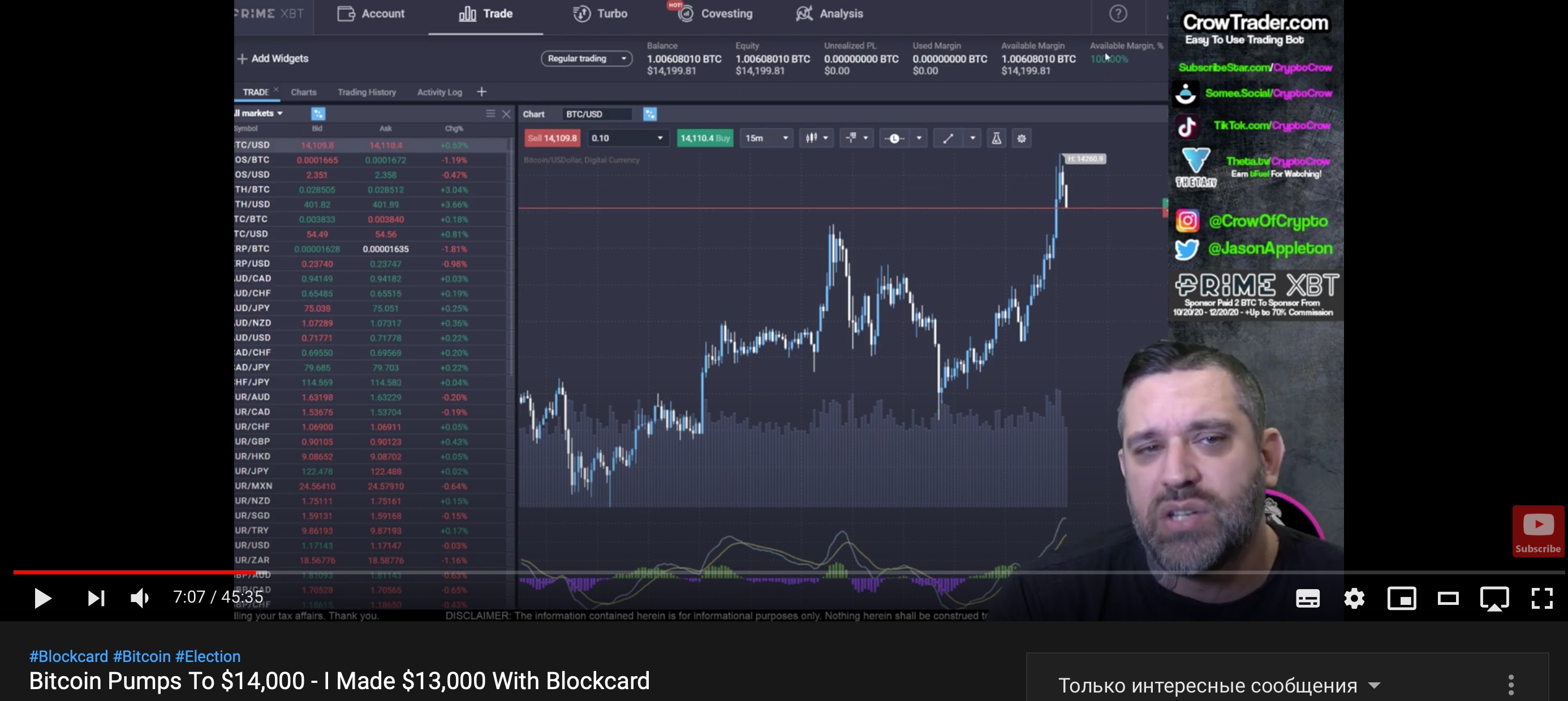This screenshot has height=701, width=1568.
Task: Sort markets by Chg% column header
Action: click(454, 128)
